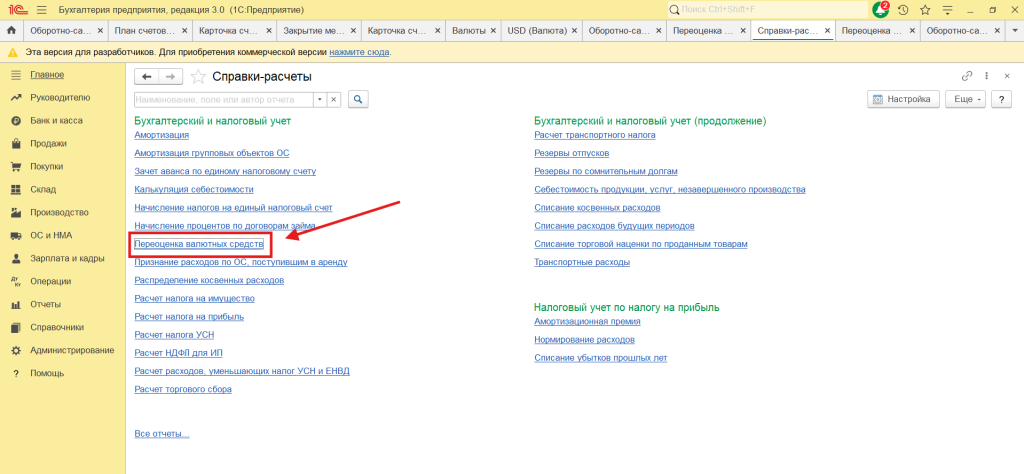This screenshot has width=1024, height=474.
Task: Open Расчет торгового сбора link
Action: (x=183, y=389)
